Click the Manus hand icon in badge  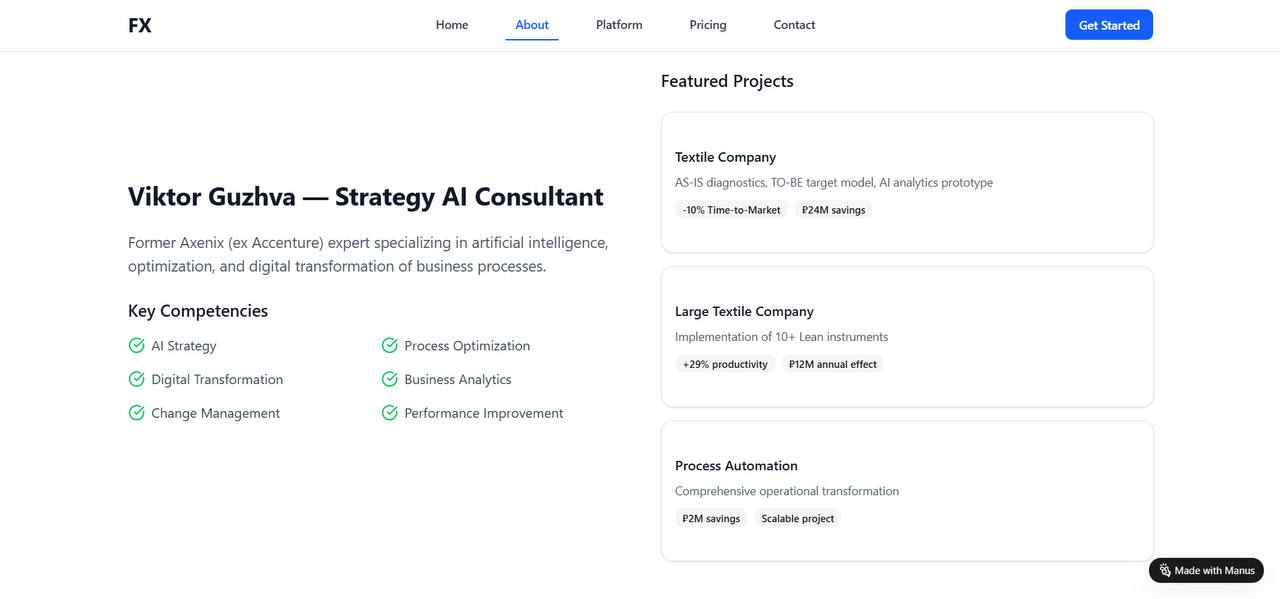(x=1165, y=571)
